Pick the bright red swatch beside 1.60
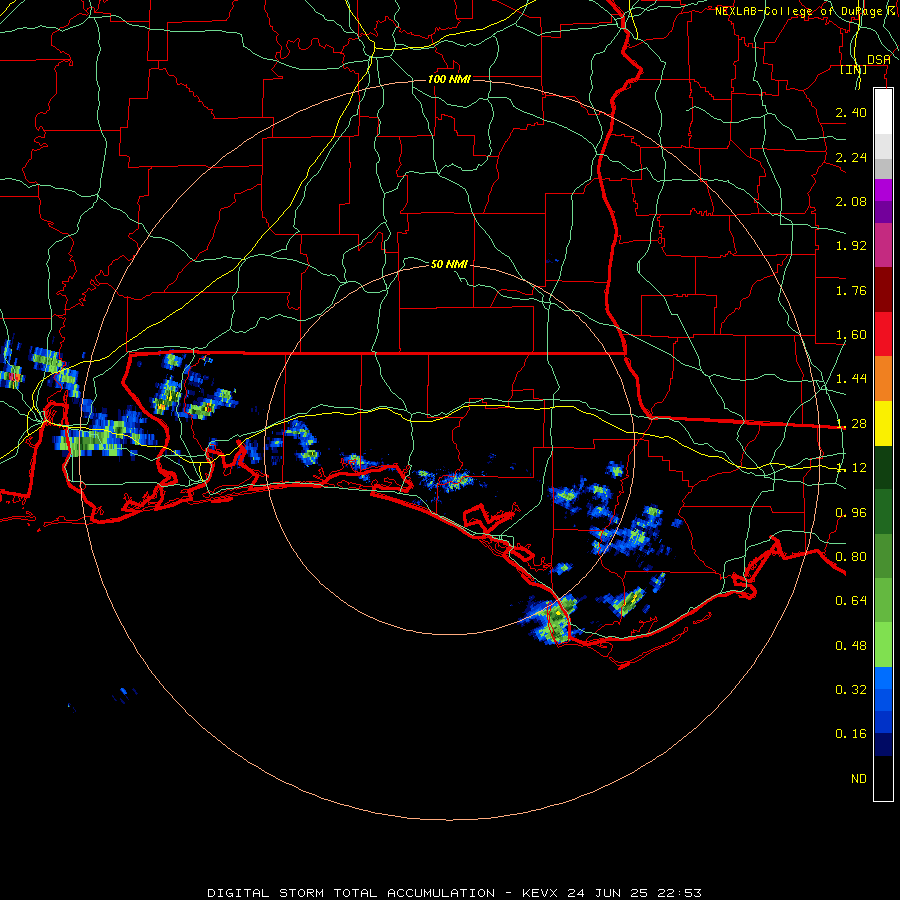The image size is (900, 900). [883, 334]
